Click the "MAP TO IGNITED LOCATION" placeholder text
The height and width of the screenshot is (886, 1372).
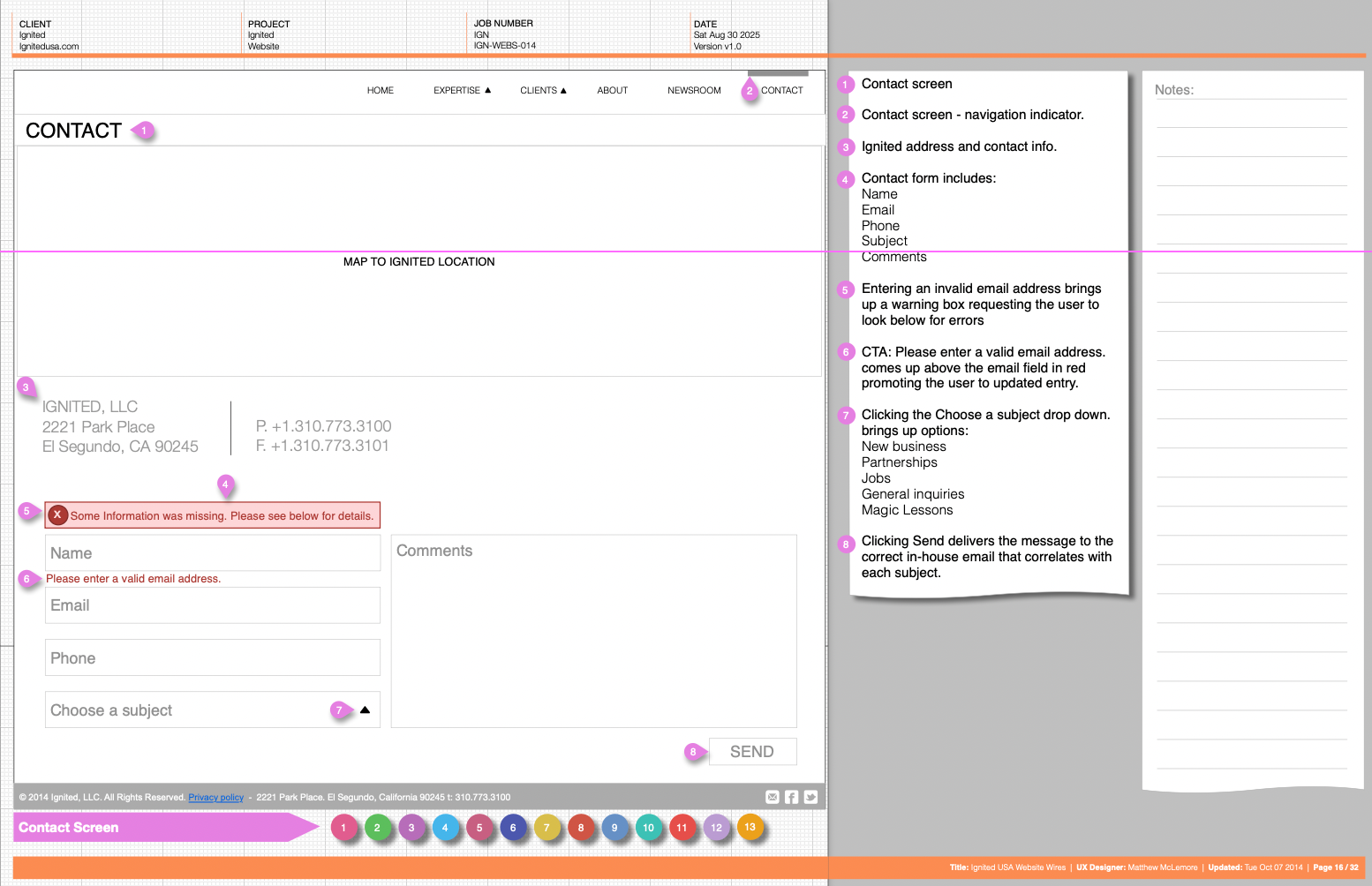pyautogui.click(x=419, y=261)
